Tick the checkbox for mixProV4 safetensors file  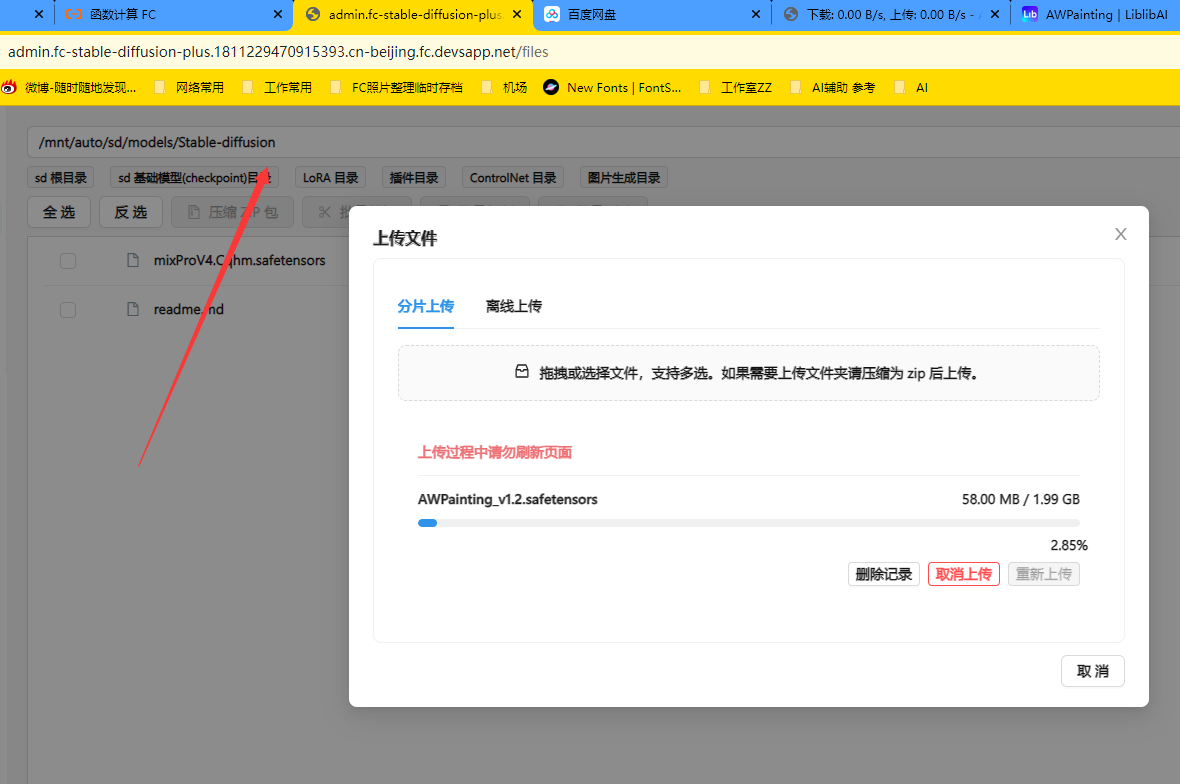[68, 261]
